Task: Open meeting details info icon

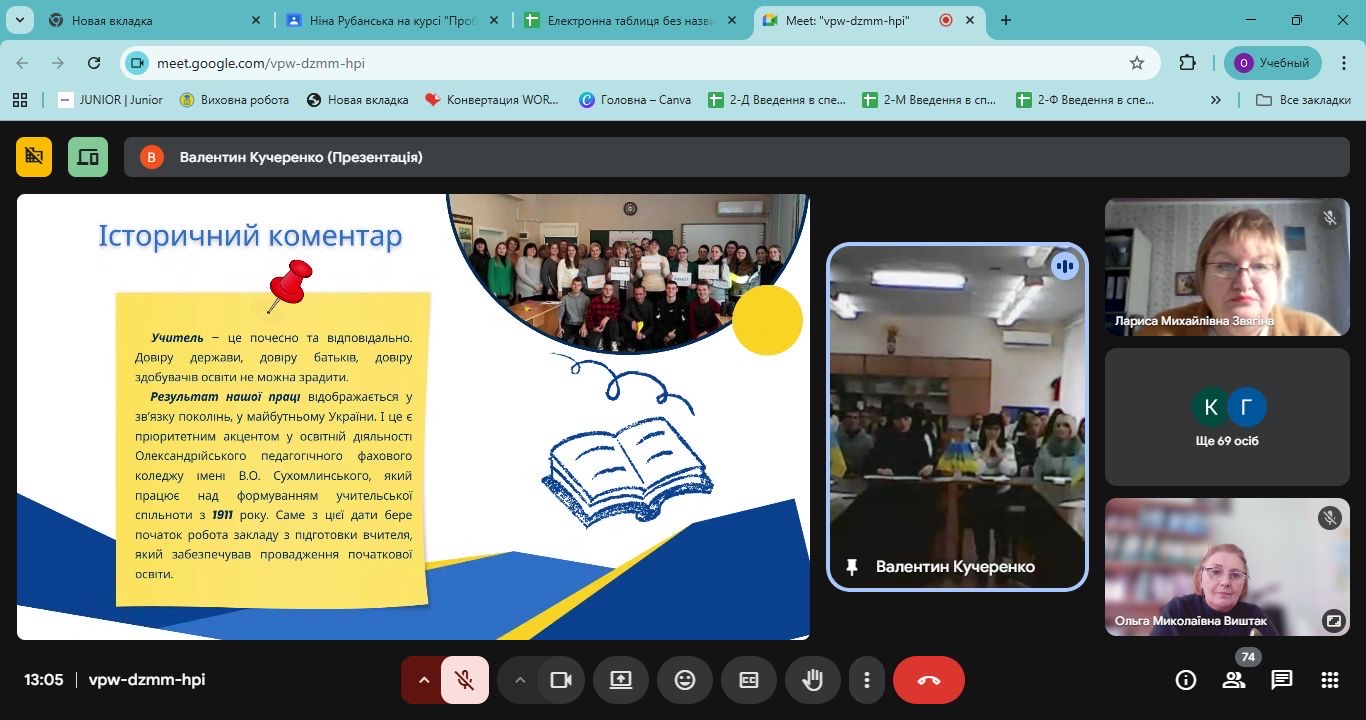Action: (x=1185, y=680)
